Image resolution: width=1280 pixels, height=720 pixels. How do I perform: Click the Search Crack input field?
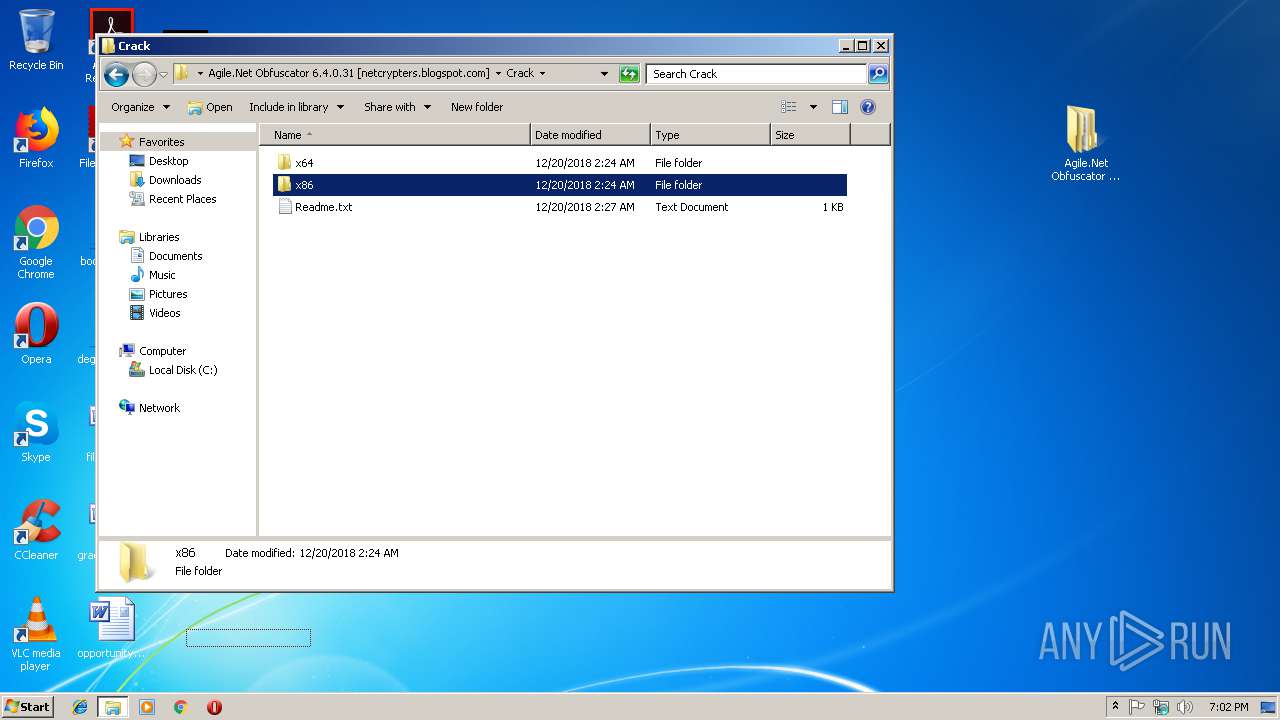[756, 74]
